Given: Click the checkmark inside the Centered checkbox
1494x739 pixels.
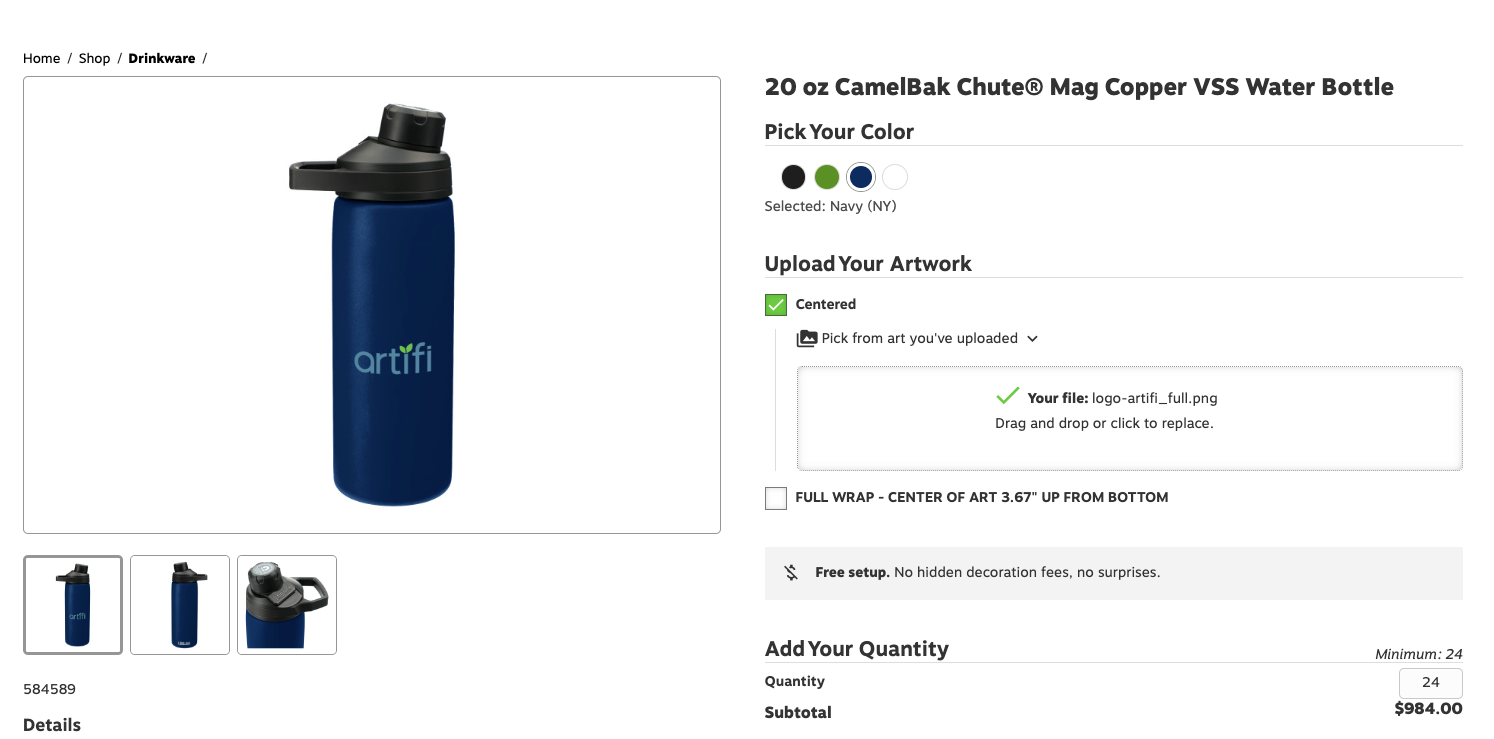Looking at the screenshot, I should tap(775, 304).
